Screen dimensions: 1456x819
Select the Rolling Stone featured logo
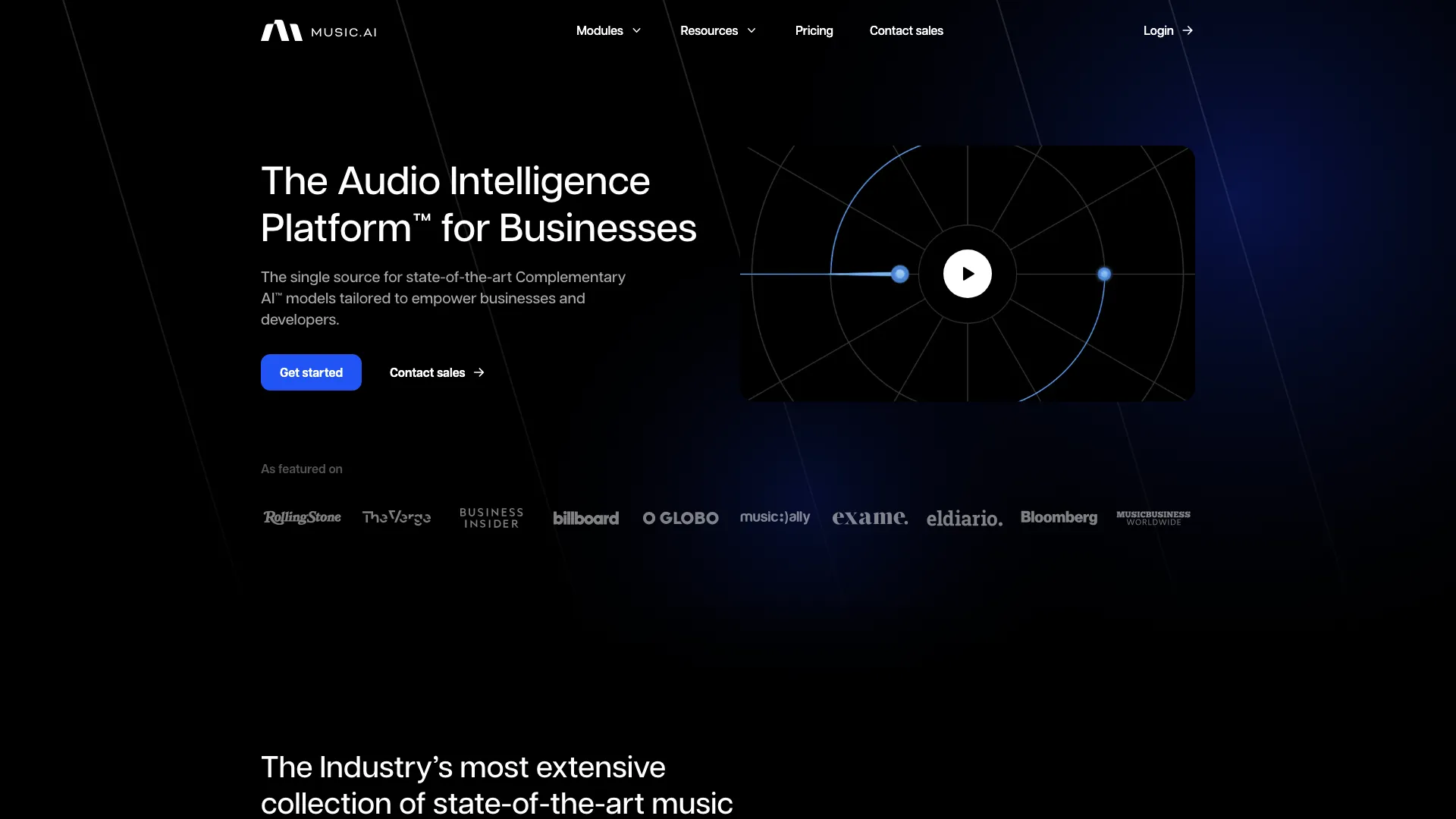coord(302,517)
